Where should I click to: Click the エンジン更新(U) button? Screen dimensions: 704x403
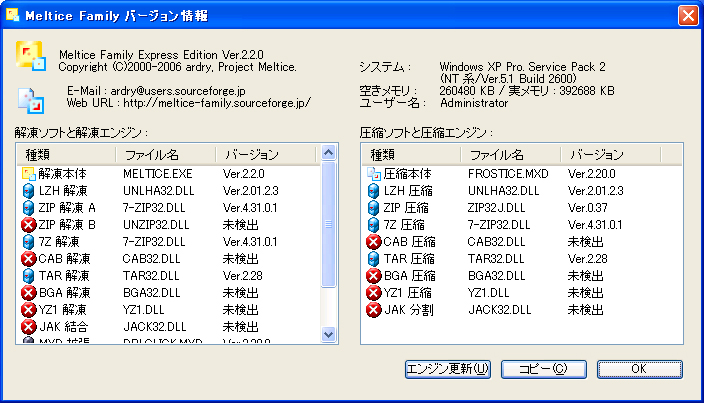point(448,369)
